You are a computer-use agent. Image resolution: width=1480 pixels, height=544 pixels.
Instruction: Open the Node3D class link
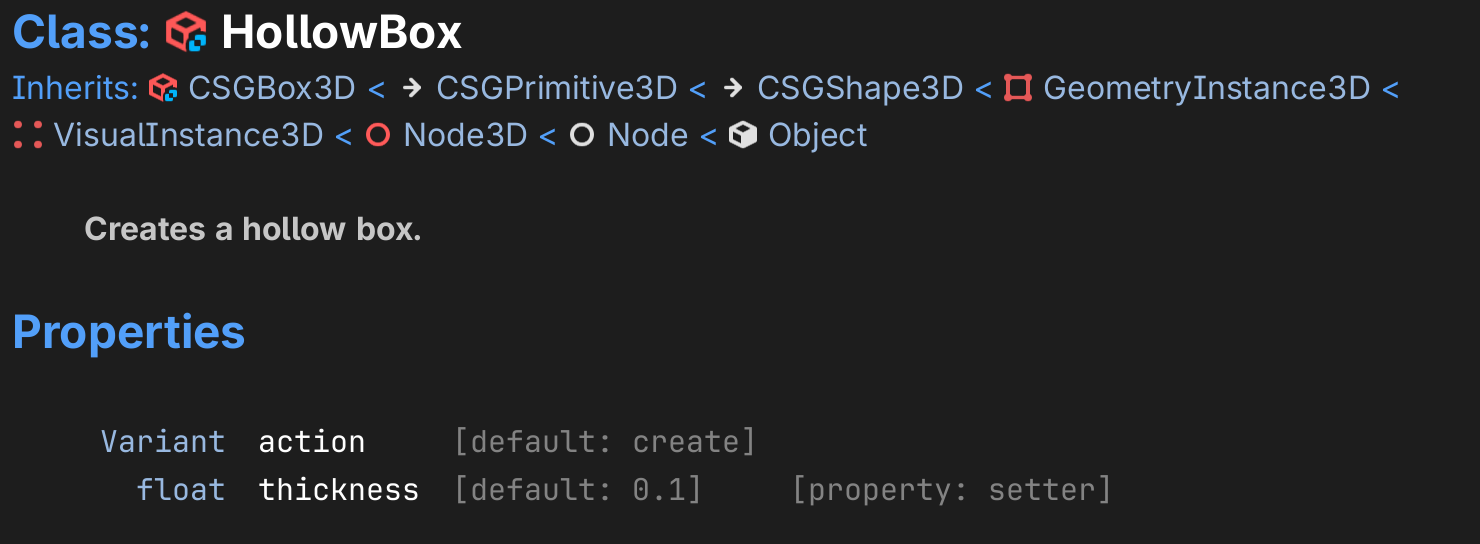[465, 136]
